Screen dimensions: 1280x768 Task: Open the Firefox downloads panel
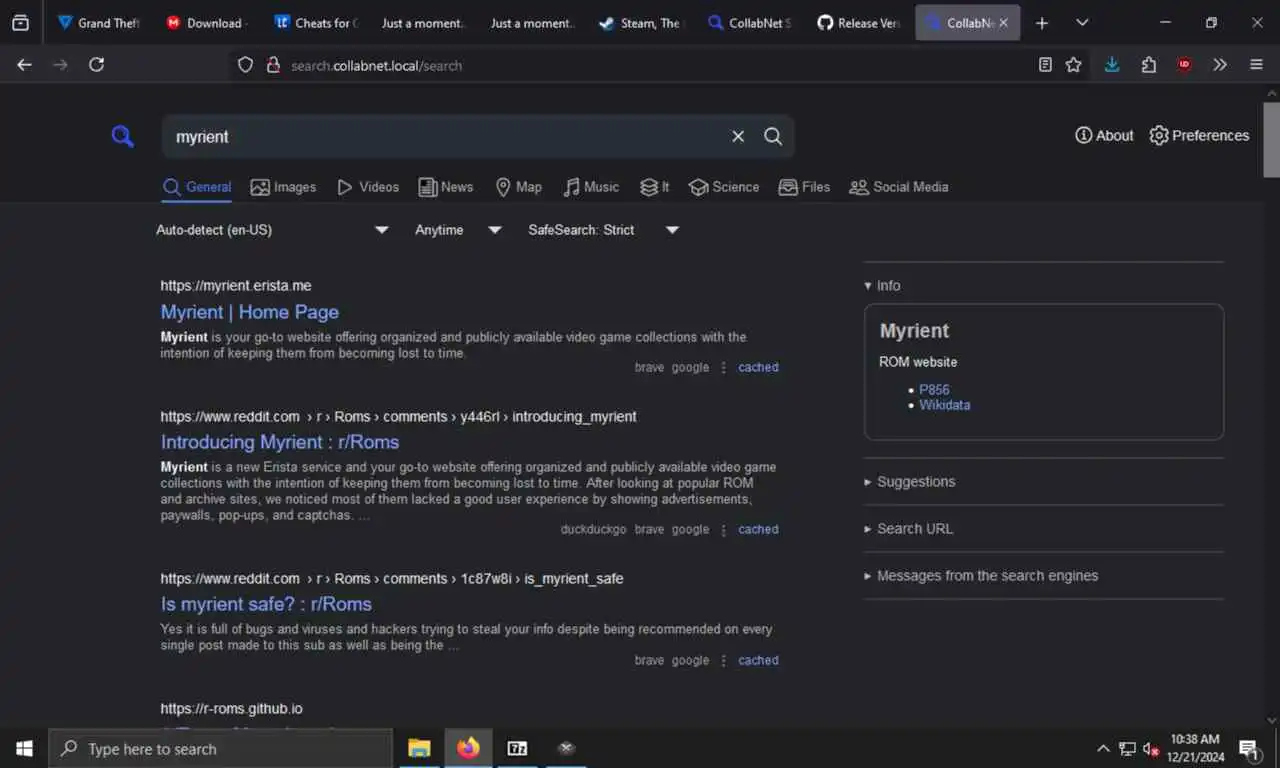1112,65
